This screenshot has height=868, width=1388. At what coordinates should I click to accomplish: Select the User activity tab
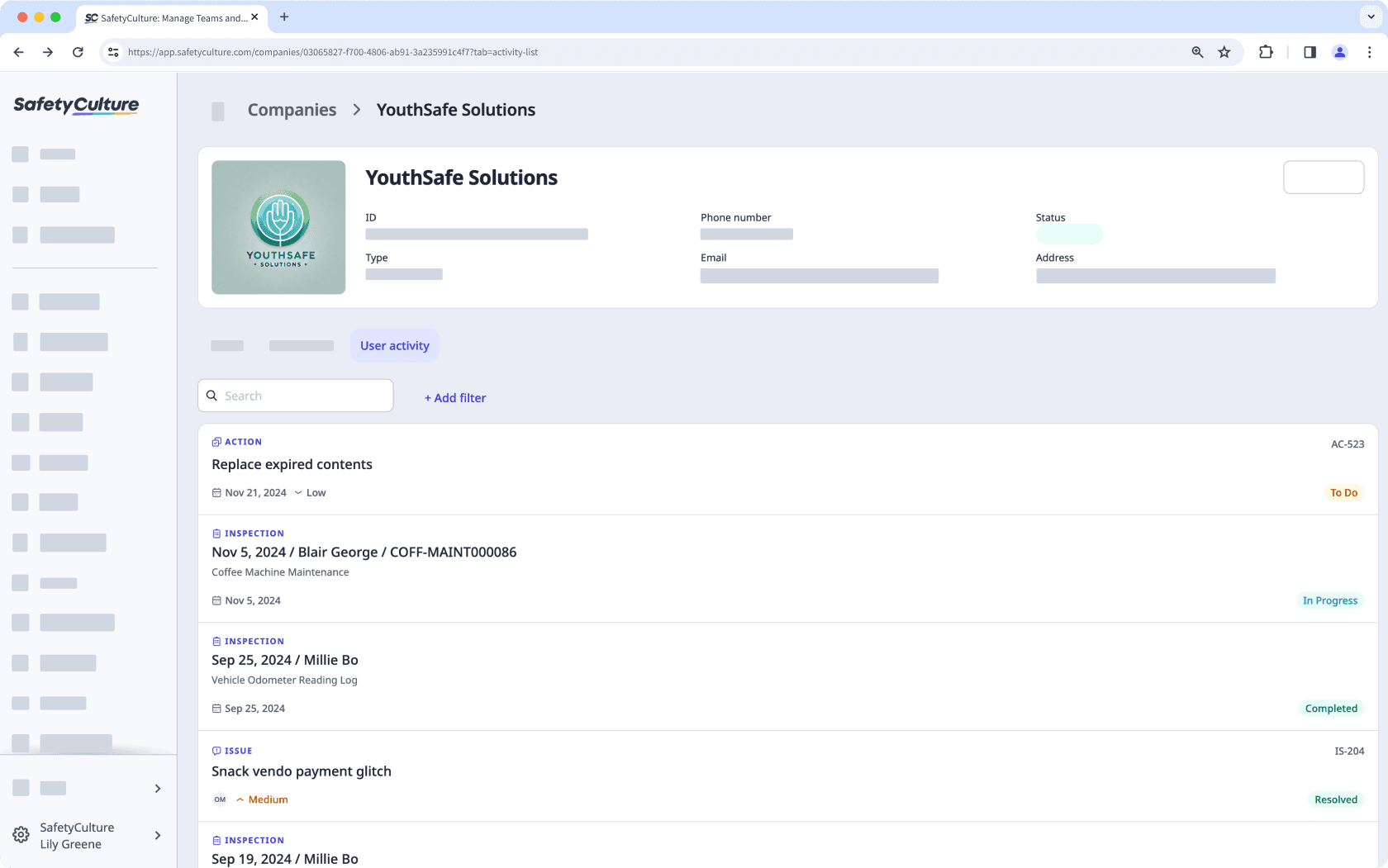(395, 345)
